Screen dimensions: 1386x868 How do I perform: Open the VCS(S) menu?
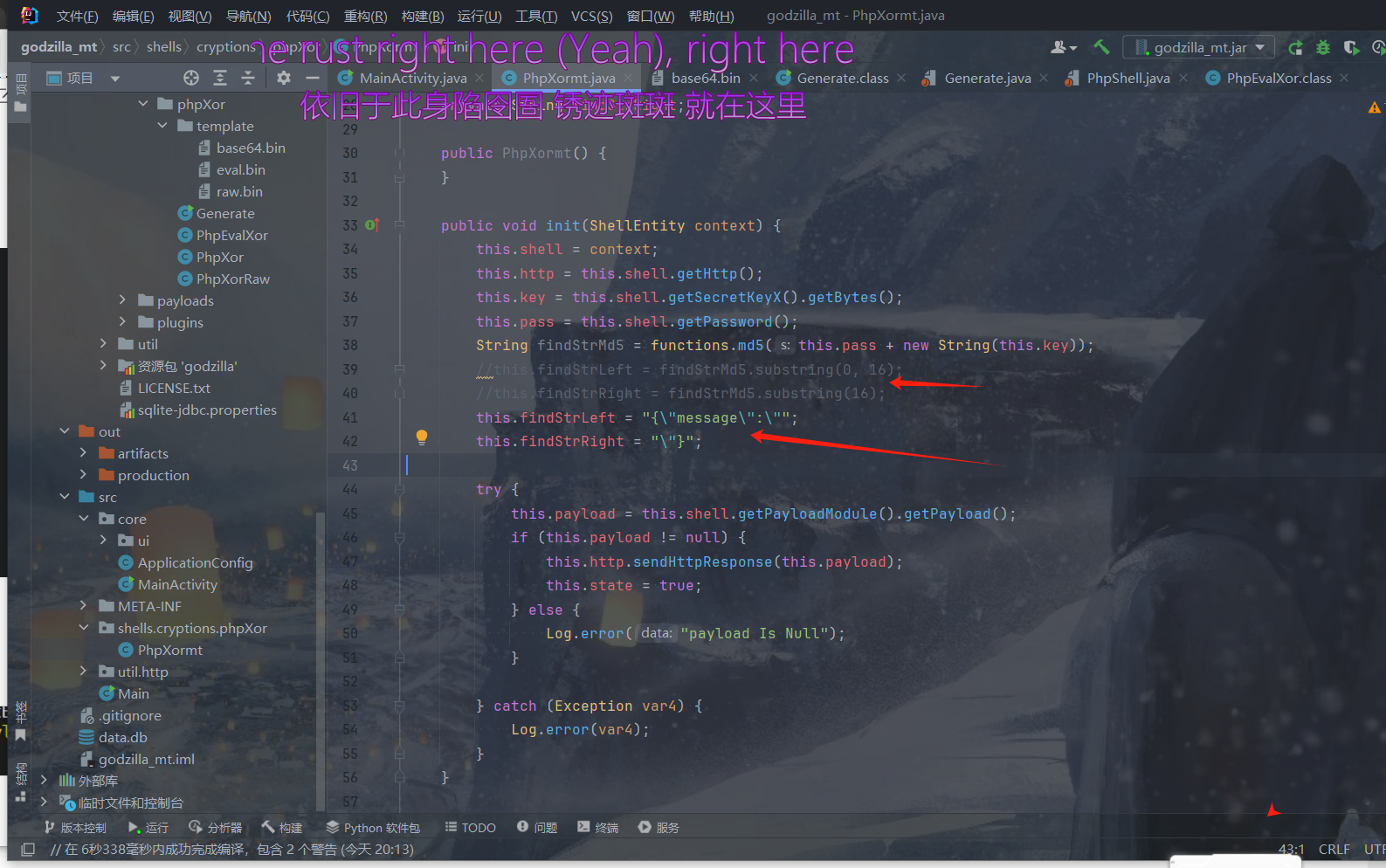pos(591,16)
